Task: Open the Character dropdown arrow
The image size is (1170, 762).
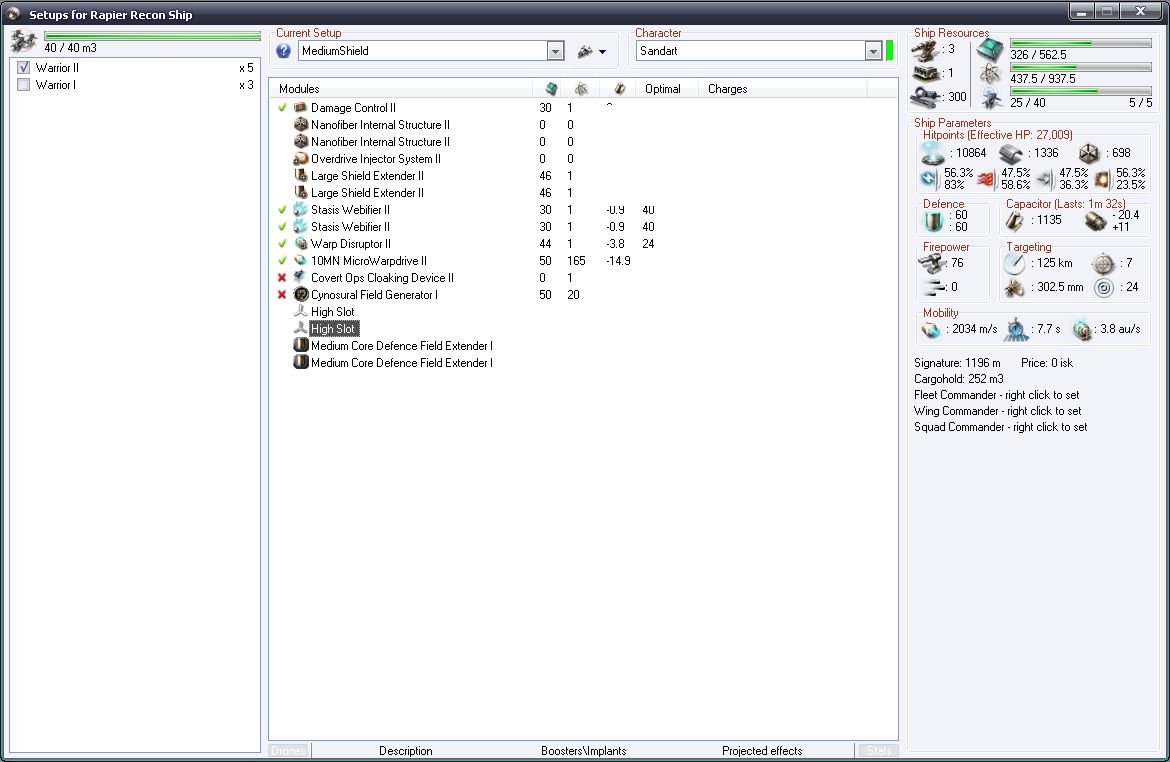Action: point(873,51)
